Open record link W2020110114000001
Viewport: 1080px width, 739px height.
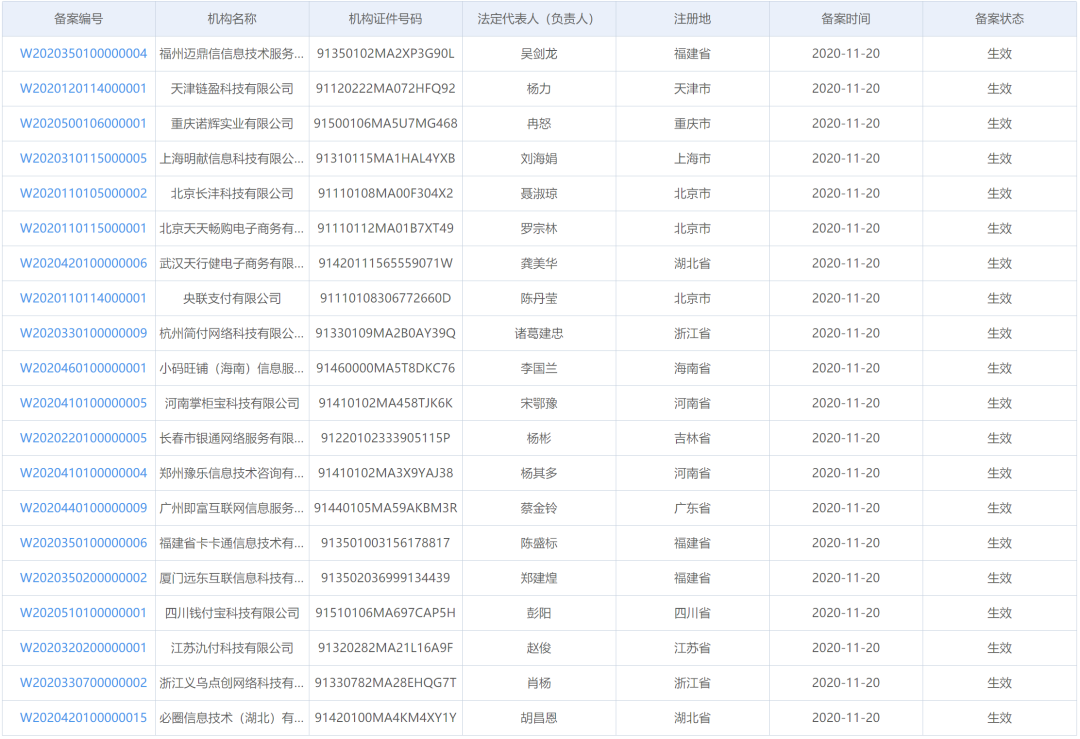pyautogui.click(x=83, y=298)
